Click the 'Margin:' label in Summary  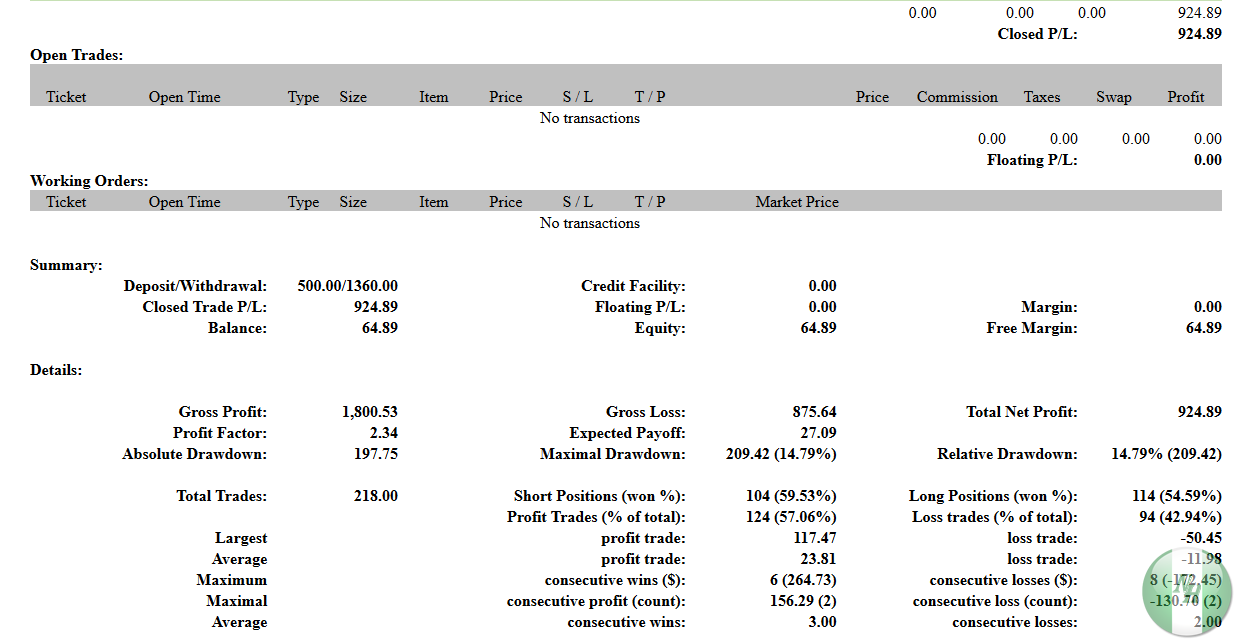(1049, 307)
